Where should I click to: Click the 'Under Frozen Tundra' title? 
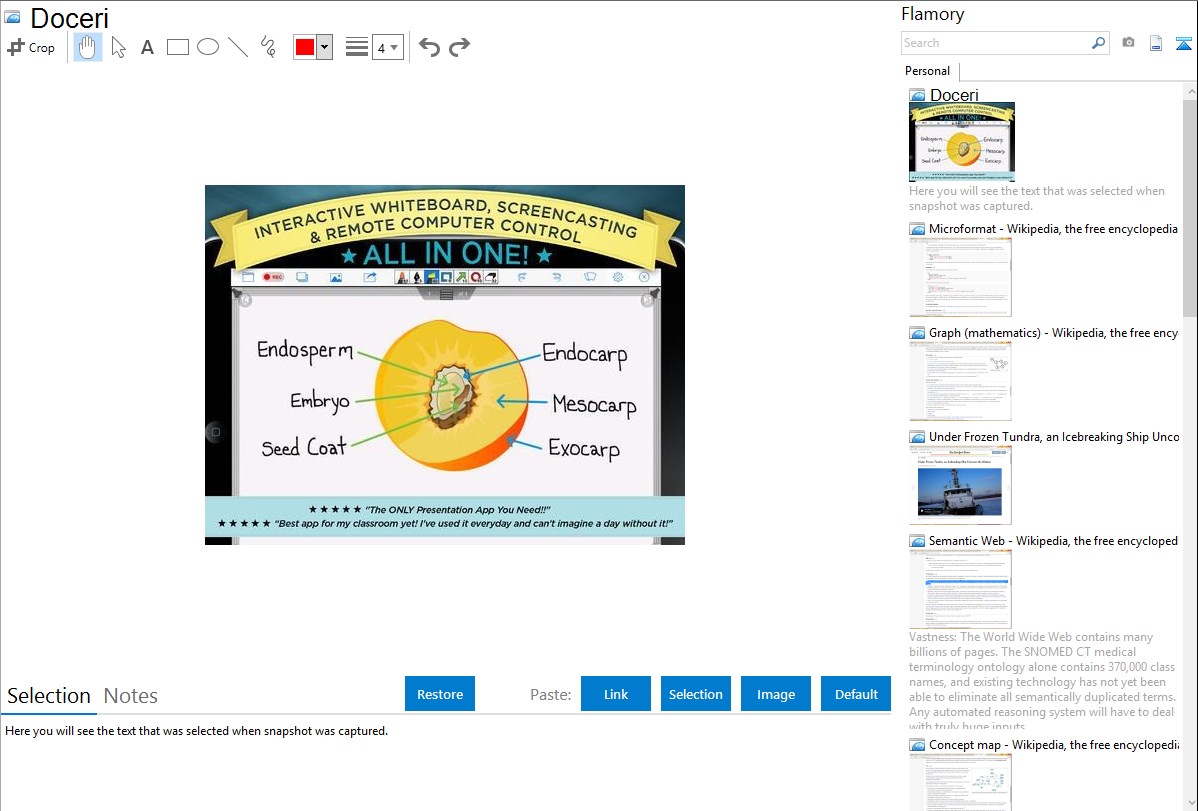pos(1053,436)
